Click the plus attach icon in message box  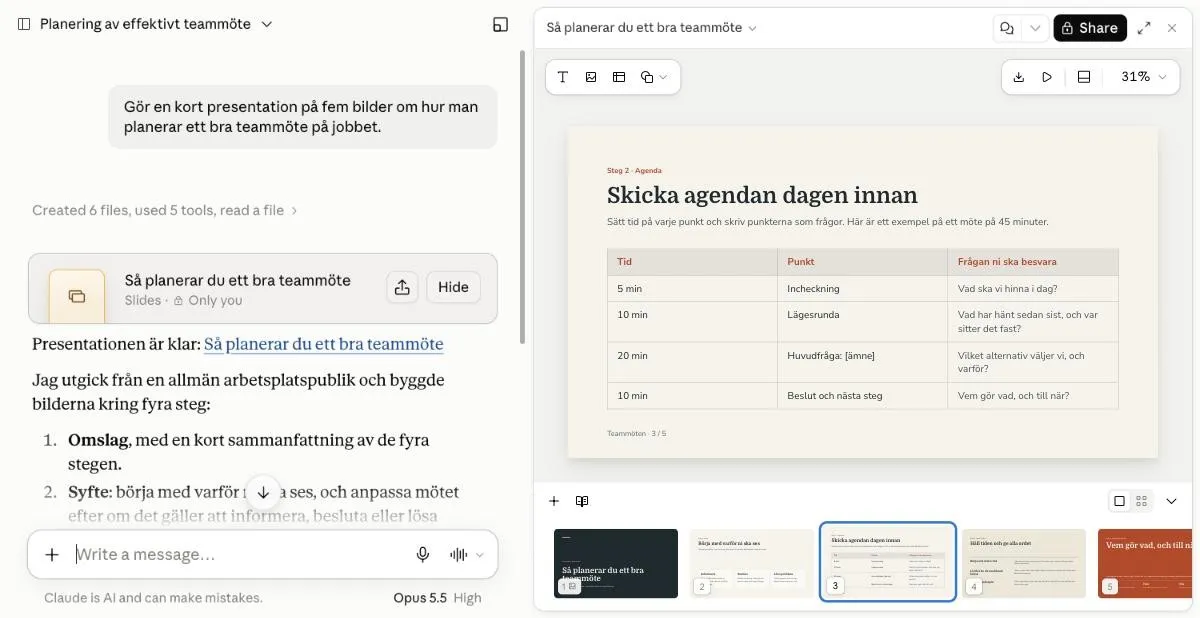[52, 555]
